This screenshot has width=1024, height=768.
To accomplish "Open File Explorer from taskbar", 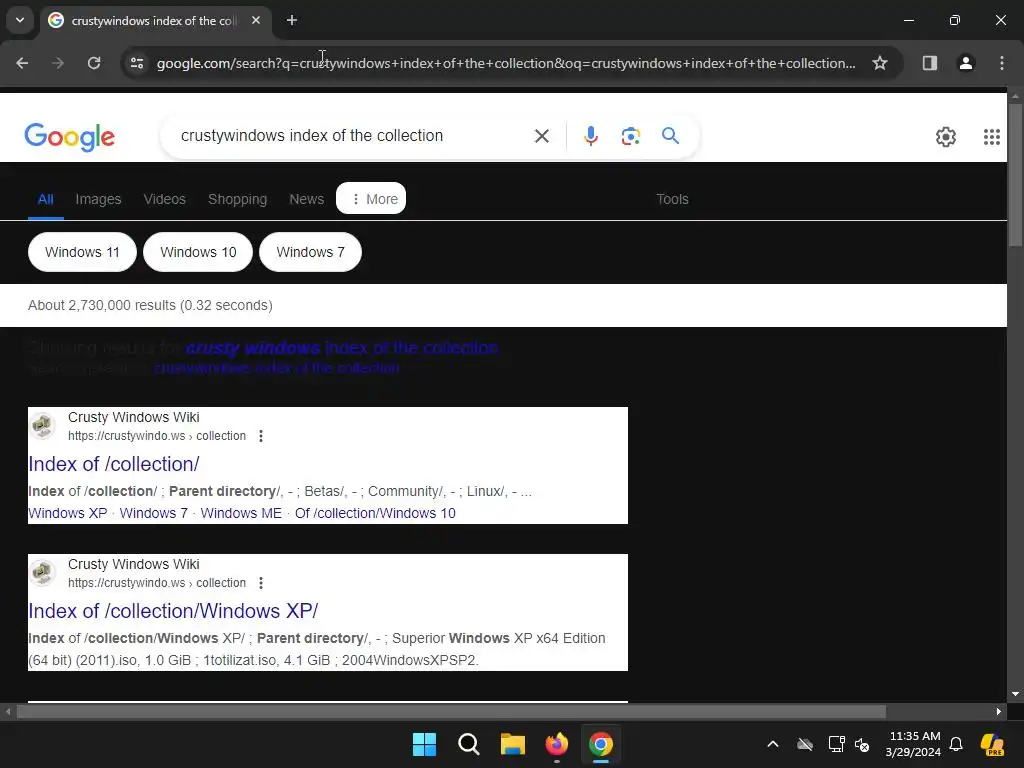I will (x=513, y=744).
